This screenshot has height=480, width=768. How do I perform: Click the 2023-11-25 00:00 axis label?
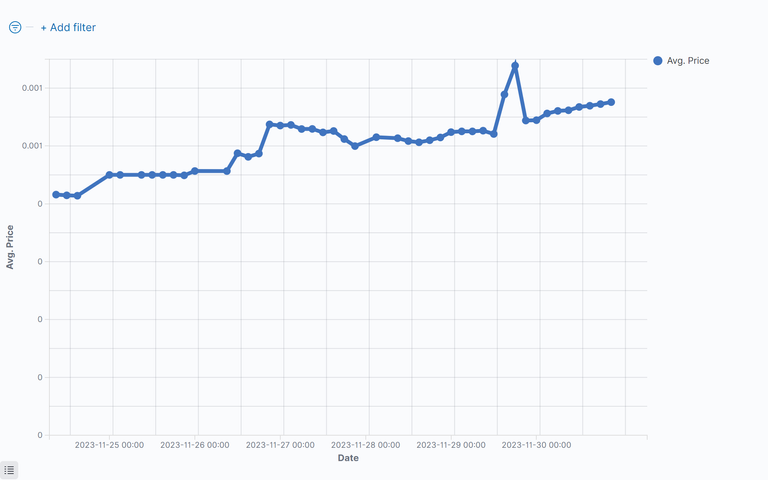click(110, 445)
